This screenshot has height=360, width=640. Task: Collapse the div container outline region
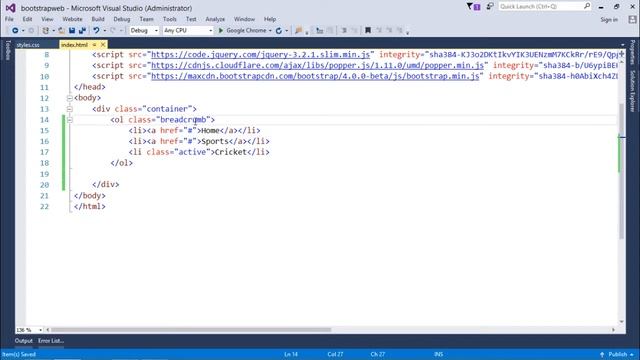[x=69, y=109]
